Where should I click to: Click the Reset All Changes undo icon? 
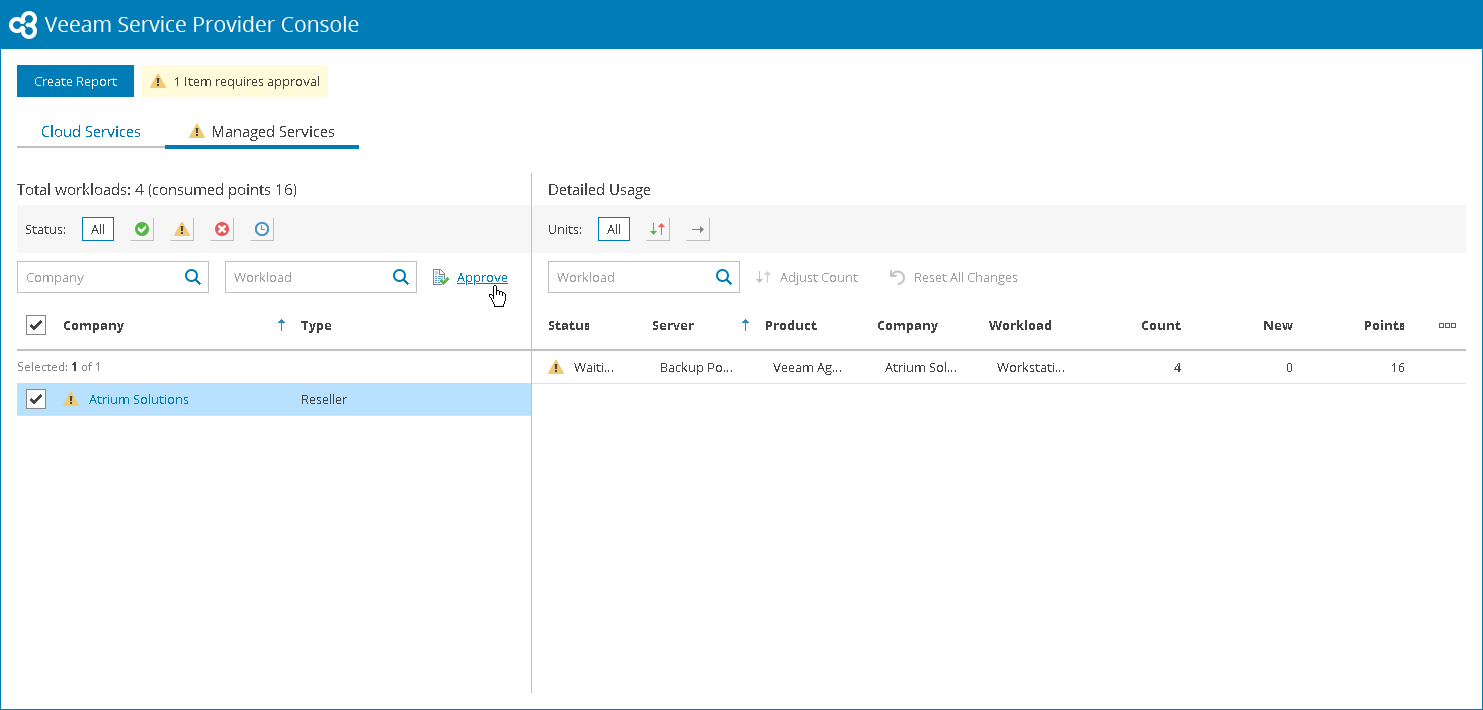tap(898, 277)
